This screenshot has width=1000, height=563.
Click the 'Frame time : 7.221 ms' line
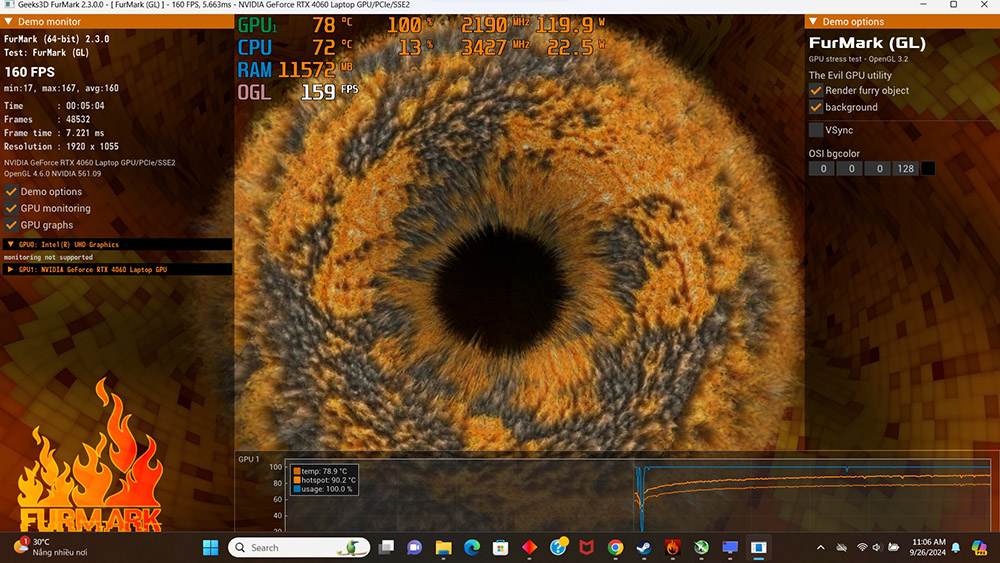coord(54,133)
